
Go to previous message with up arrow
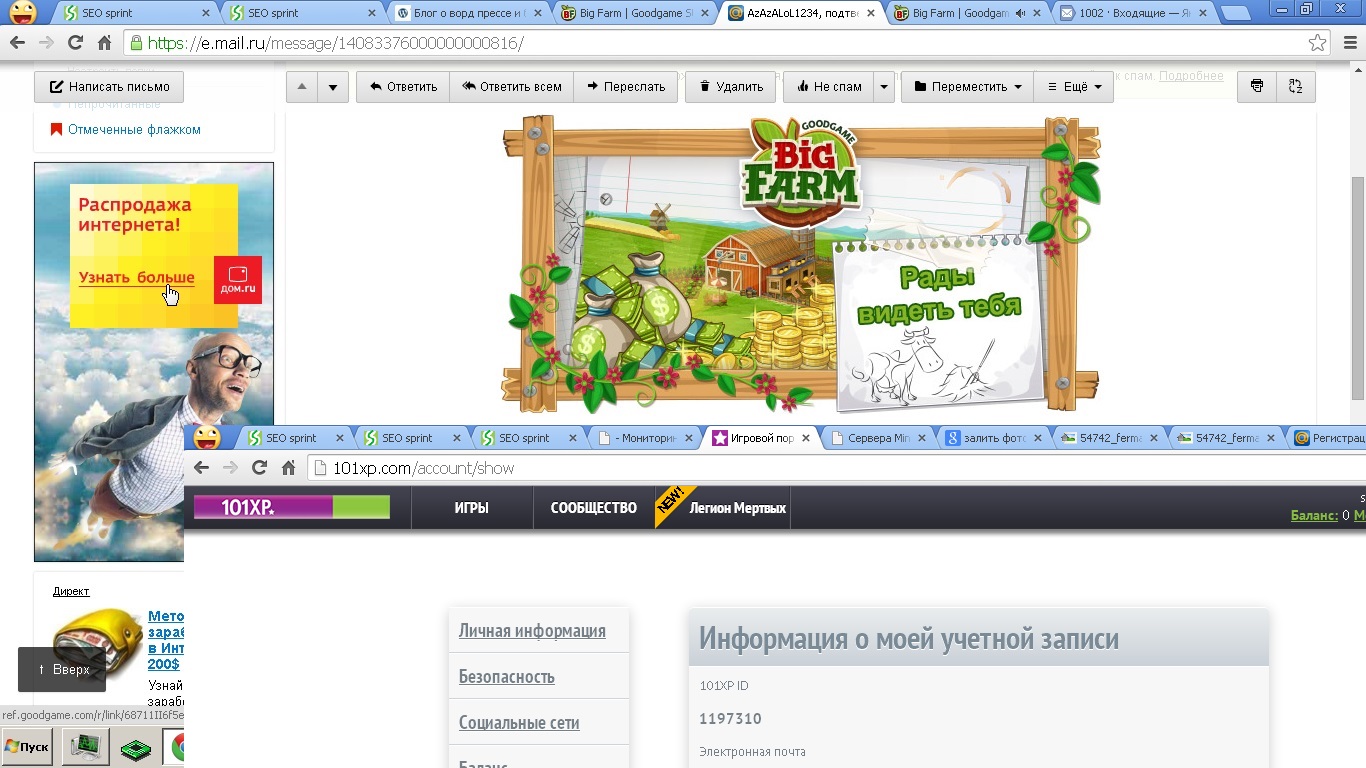[x=302, y=86]
